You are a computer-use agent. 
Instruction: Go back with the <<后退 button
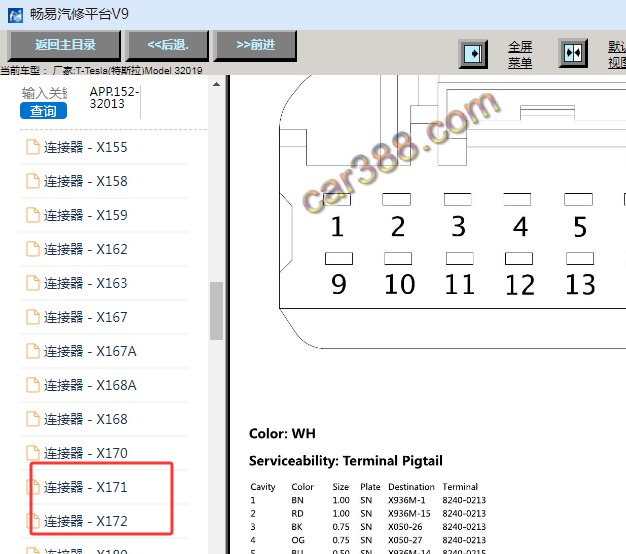(x=168, y=45)
